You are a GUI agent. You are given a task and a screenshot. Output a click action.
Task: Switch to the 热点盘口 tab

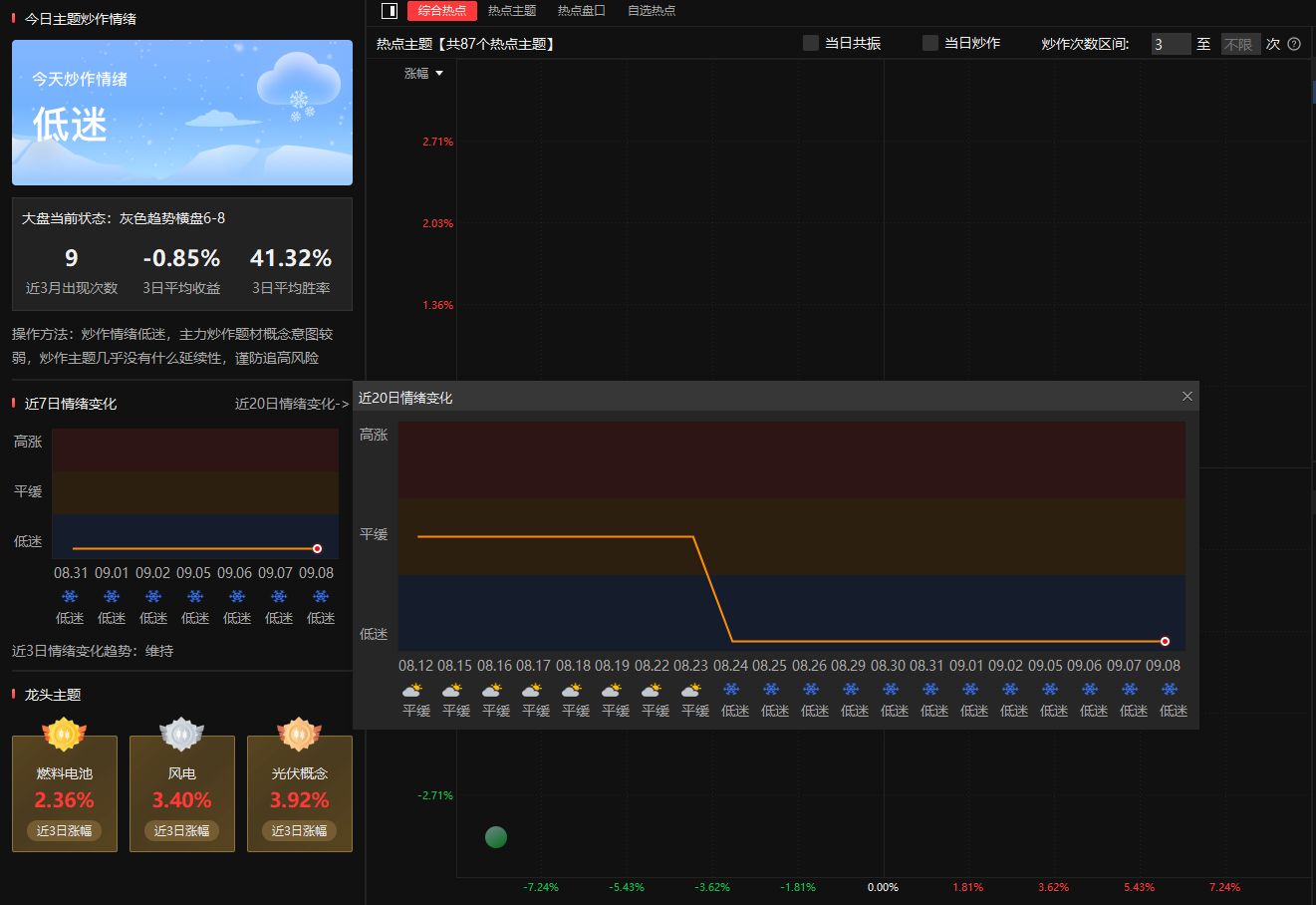click(582, 11)
